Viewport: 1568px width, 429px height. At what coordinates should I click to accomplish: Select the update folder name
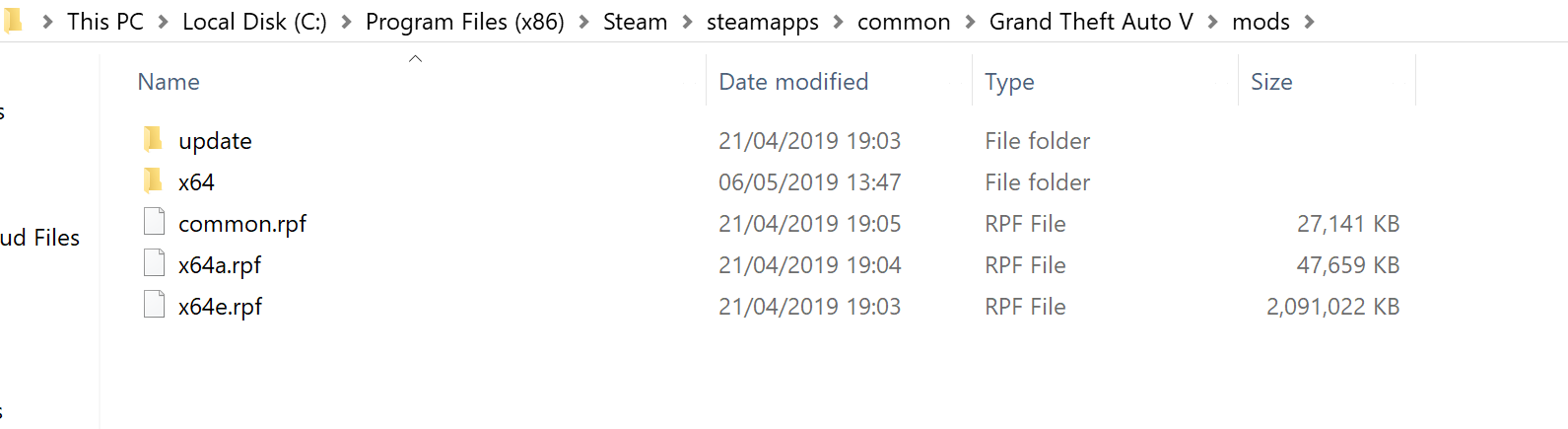[x=215, y=141]
